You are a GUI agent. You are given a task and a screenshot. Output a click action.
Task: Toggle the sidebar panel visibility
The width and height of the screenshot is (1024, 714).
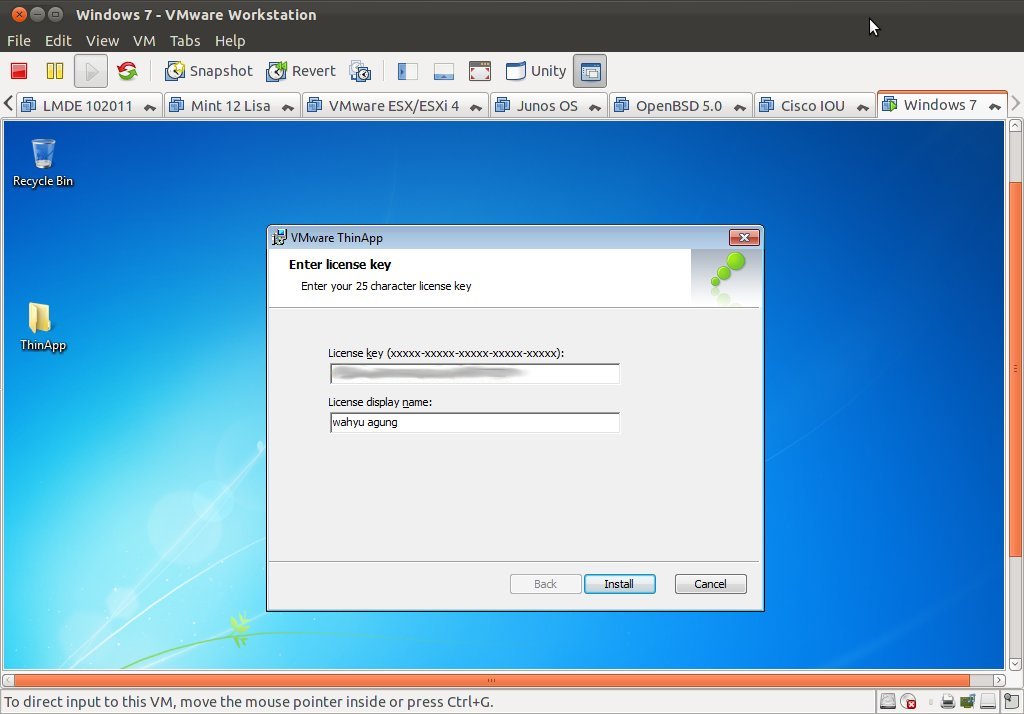click(x=407, y=70)
